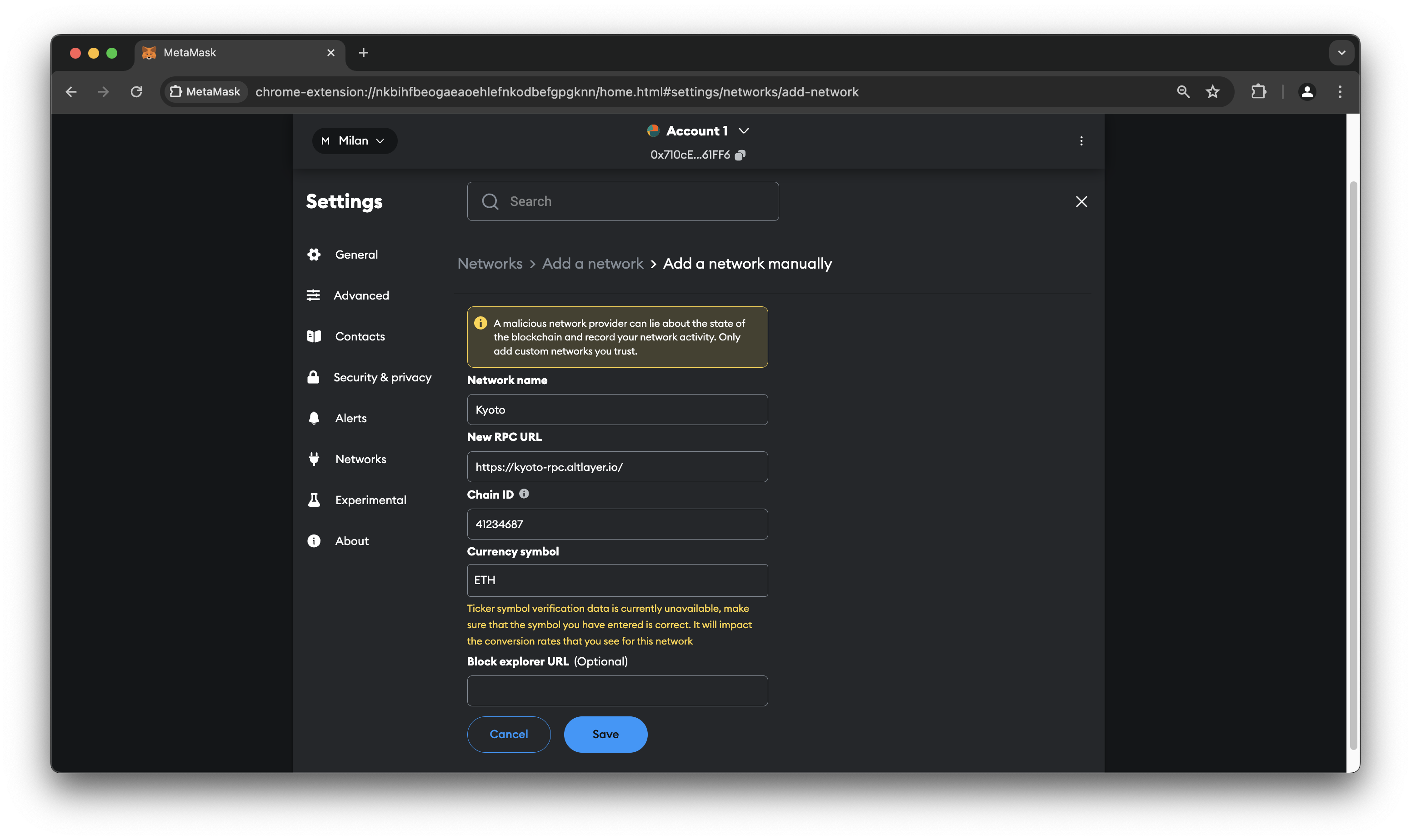Go to Networks breadcrumb link
The height and width of the screenshot is (840, 1411).
point(490,264)
